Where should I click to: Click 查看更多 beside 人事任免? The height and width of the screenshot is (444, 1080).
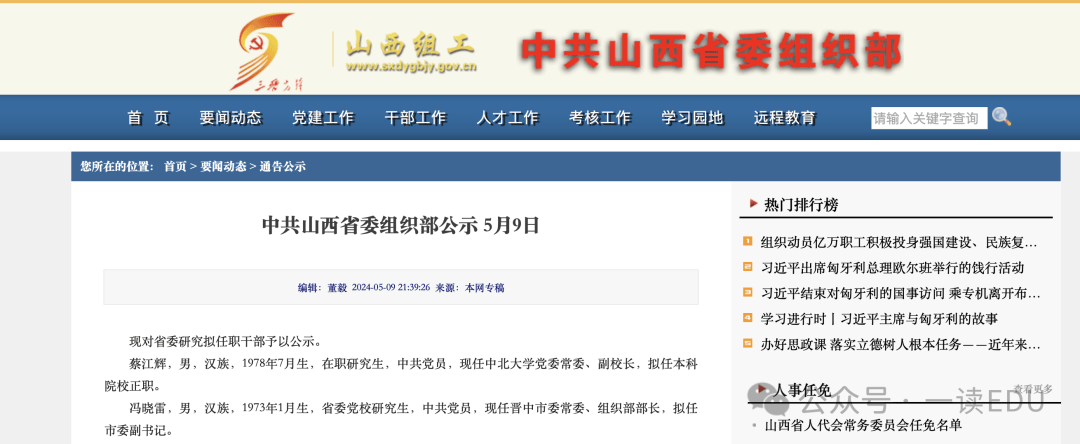coord(1033,389)
